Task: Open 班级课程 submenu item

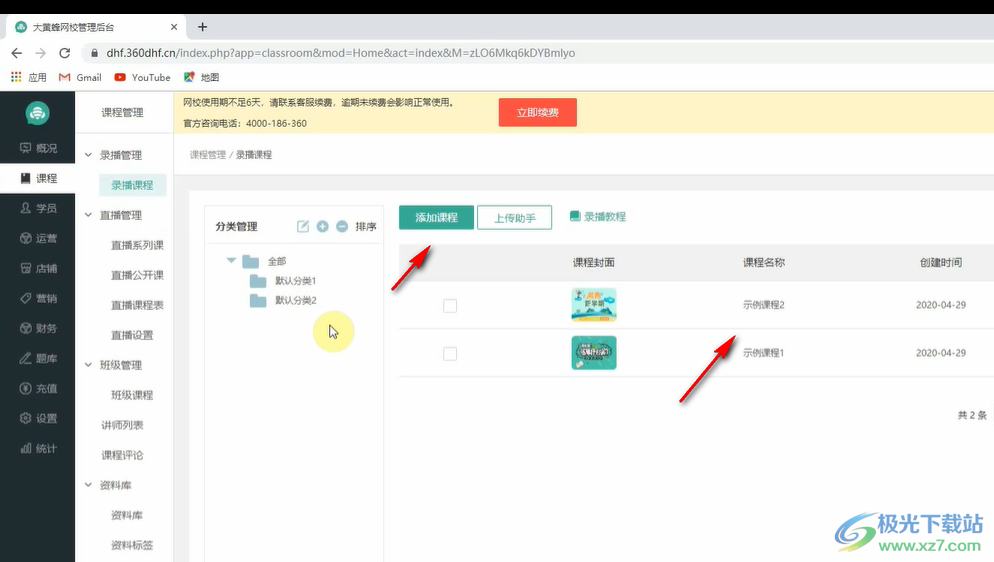Action: [x=132, y=395]
